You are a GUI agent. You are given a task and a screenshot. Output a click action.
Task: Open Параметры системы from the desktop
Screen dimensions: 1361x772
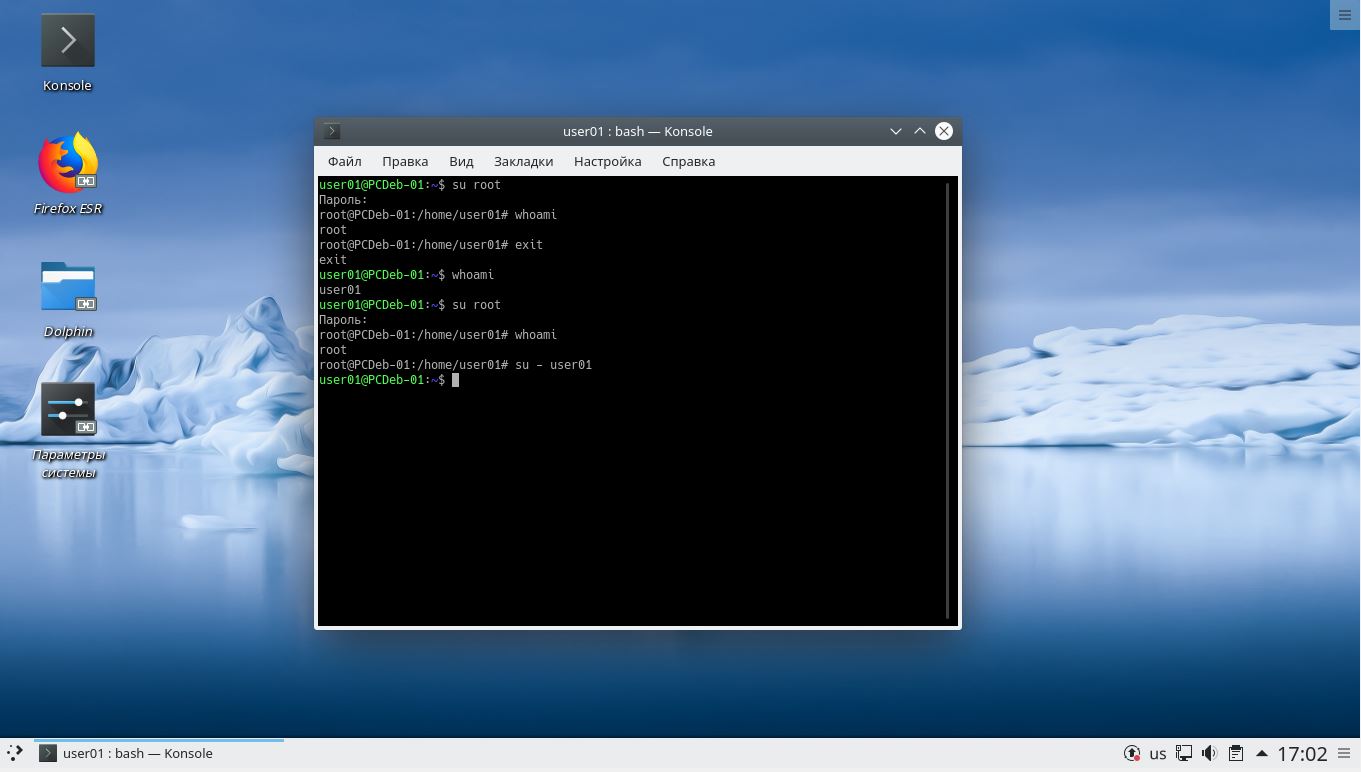[x=68, y=410]
